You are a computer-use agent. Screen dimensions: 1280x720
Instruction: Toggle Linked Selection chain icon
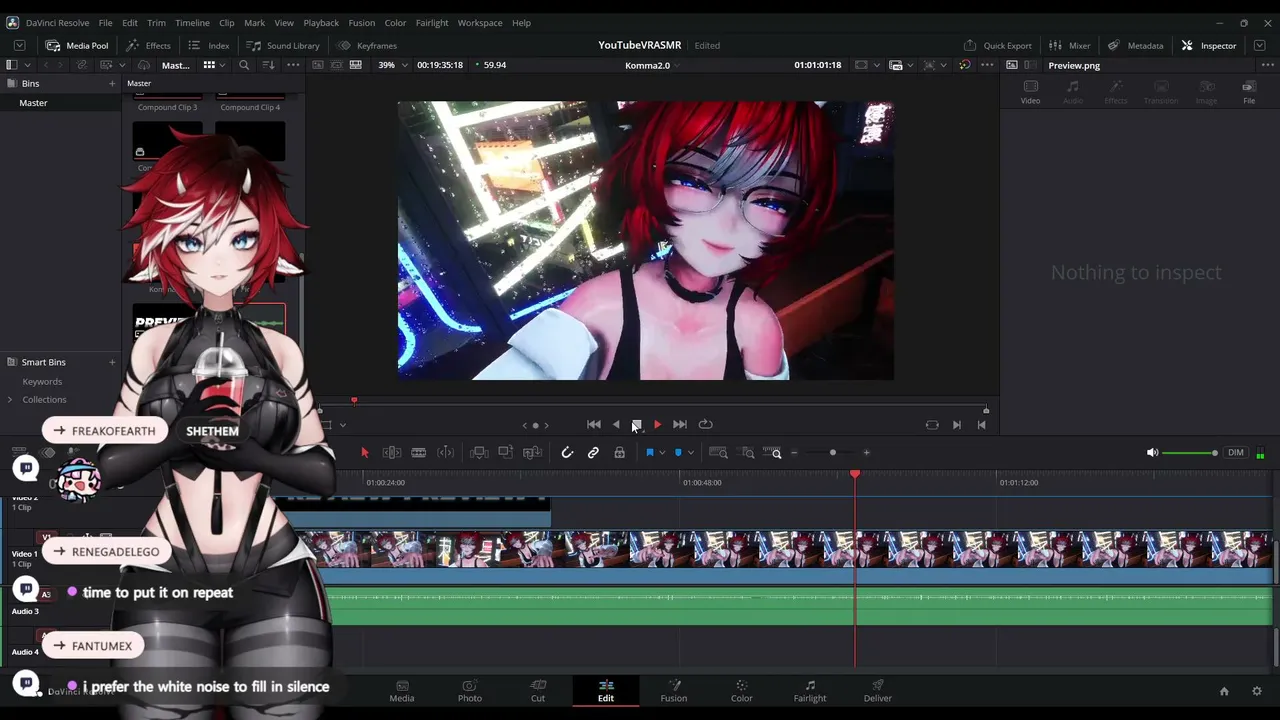pyautogui.click(x=593, y=453)
